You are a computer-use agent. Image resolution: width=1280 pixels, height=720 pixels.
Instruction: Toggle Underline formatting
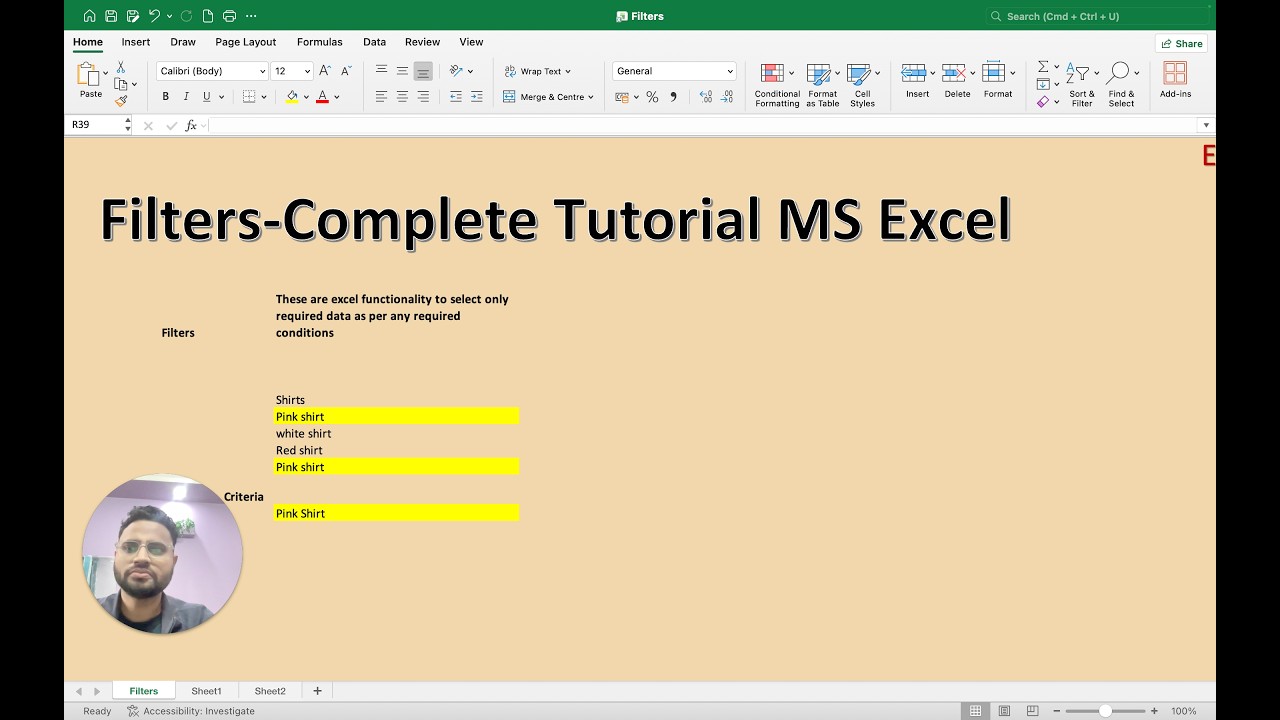tap(207, 97)
